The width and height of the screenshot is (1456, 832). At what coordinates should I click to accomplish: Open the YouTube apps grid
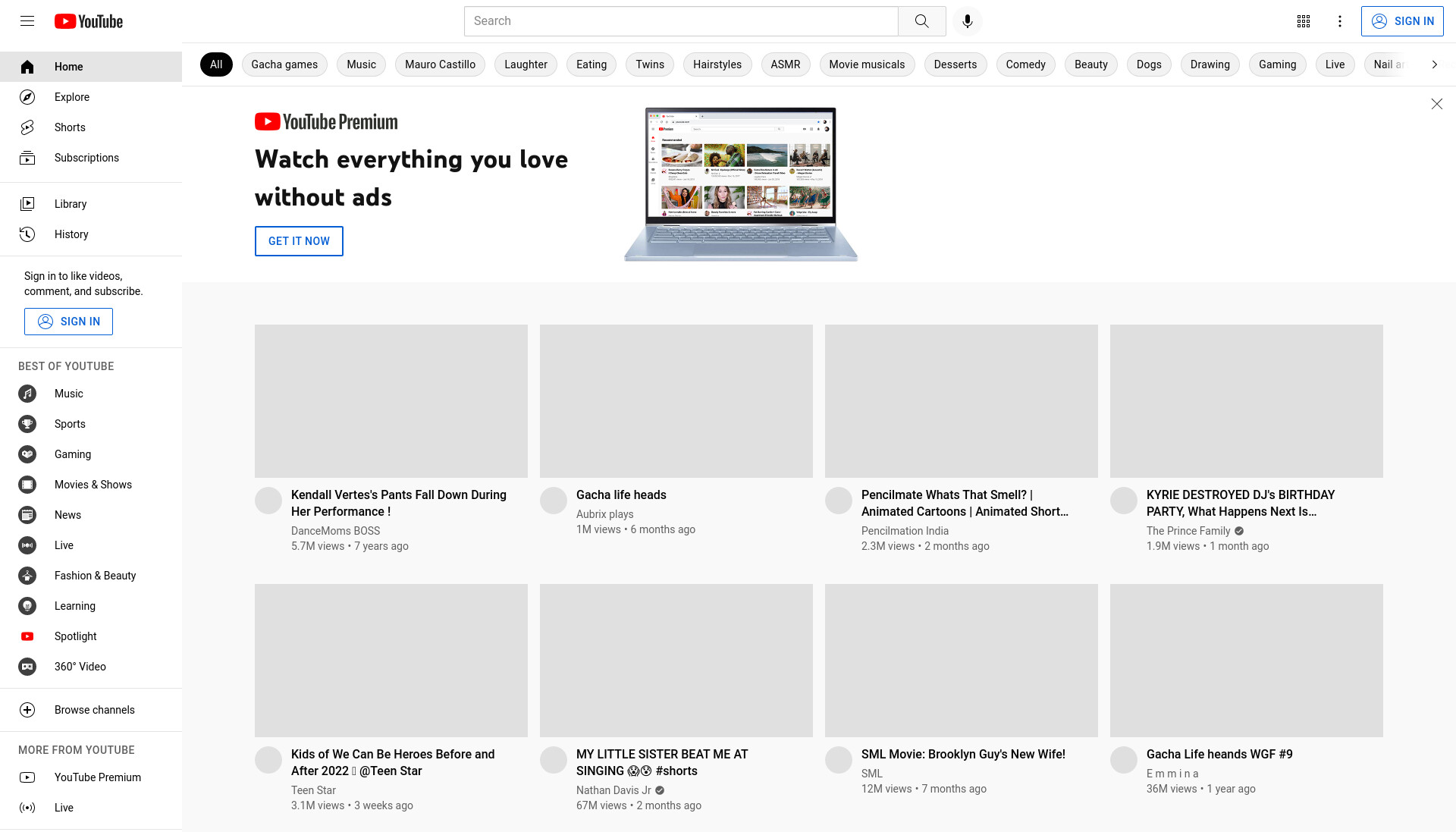pyautogui.click(x=1304, y=21)
